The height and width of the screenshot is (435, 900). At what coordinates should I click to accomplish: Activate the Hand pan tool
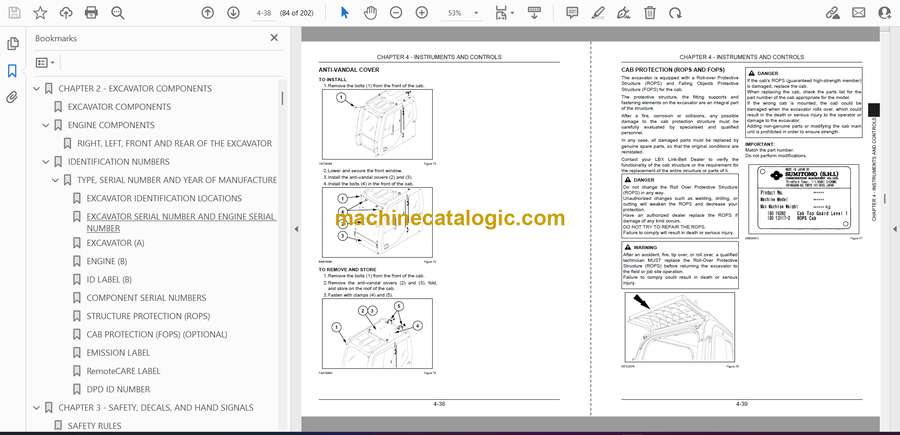tap(371, 13)
